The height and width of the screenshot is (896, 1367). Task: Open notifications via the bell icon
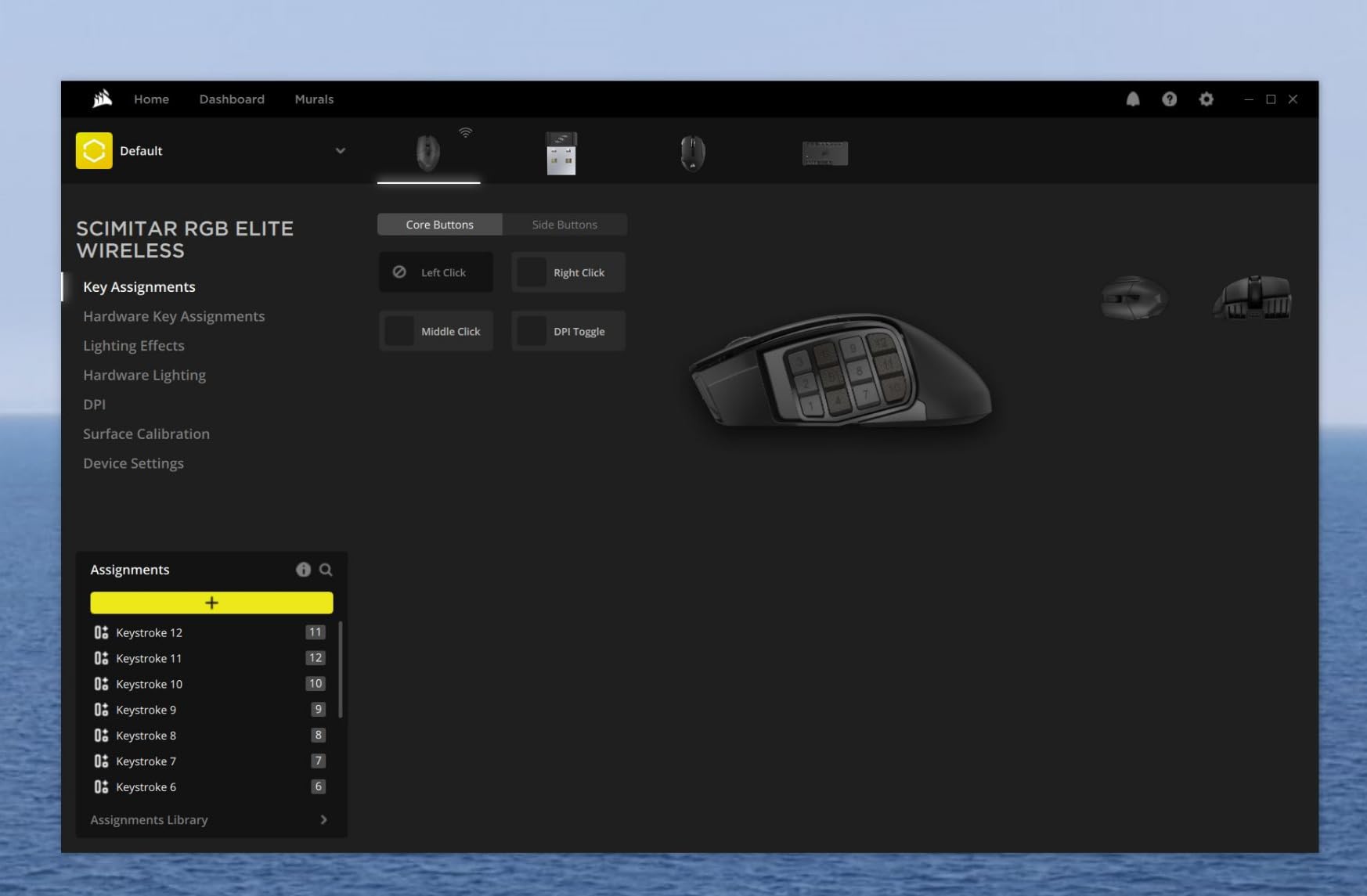pos(1132,99)
